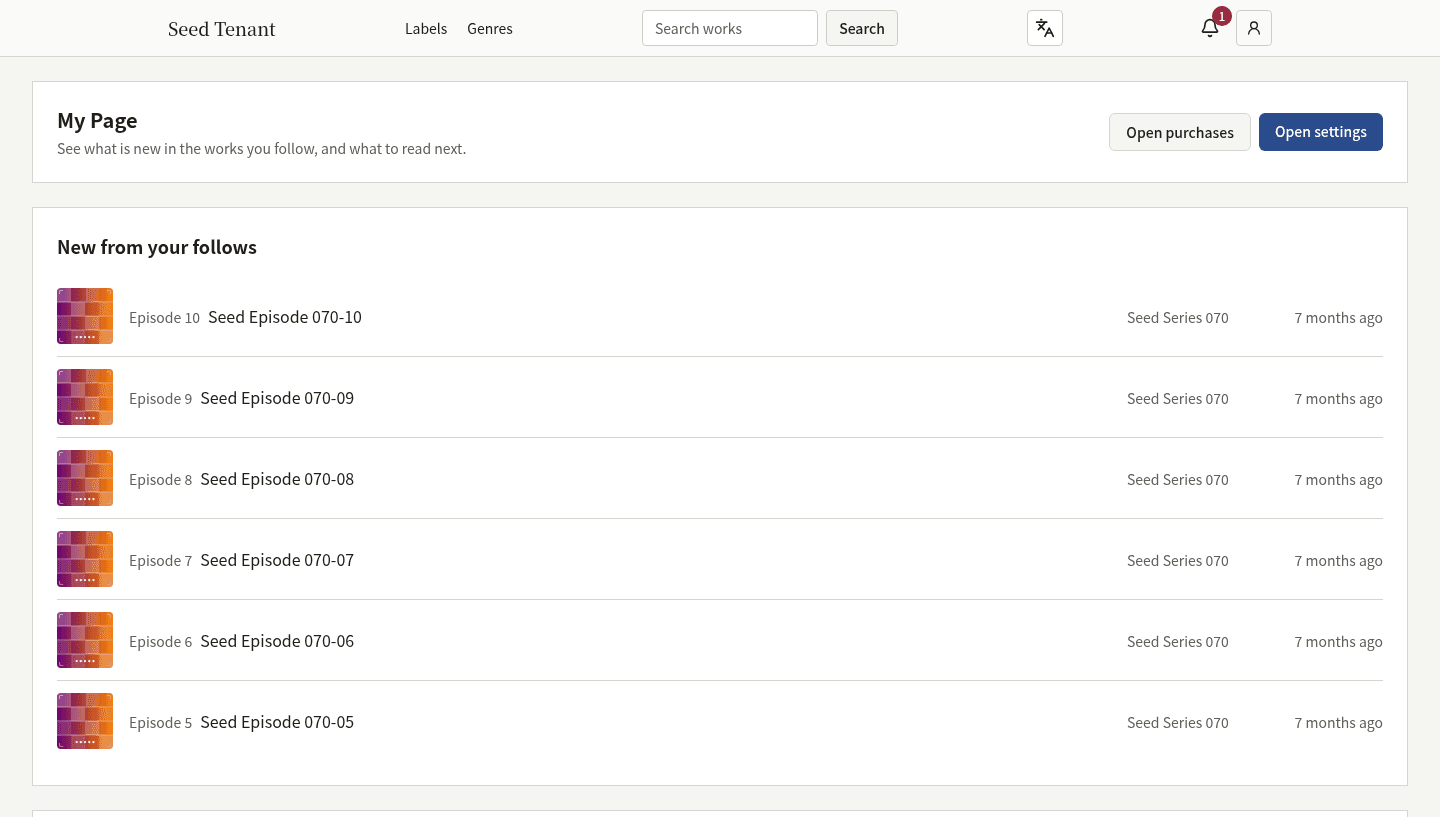
Task: Click the Episode 7 cover thumbnail
Action: coord(85,559)
